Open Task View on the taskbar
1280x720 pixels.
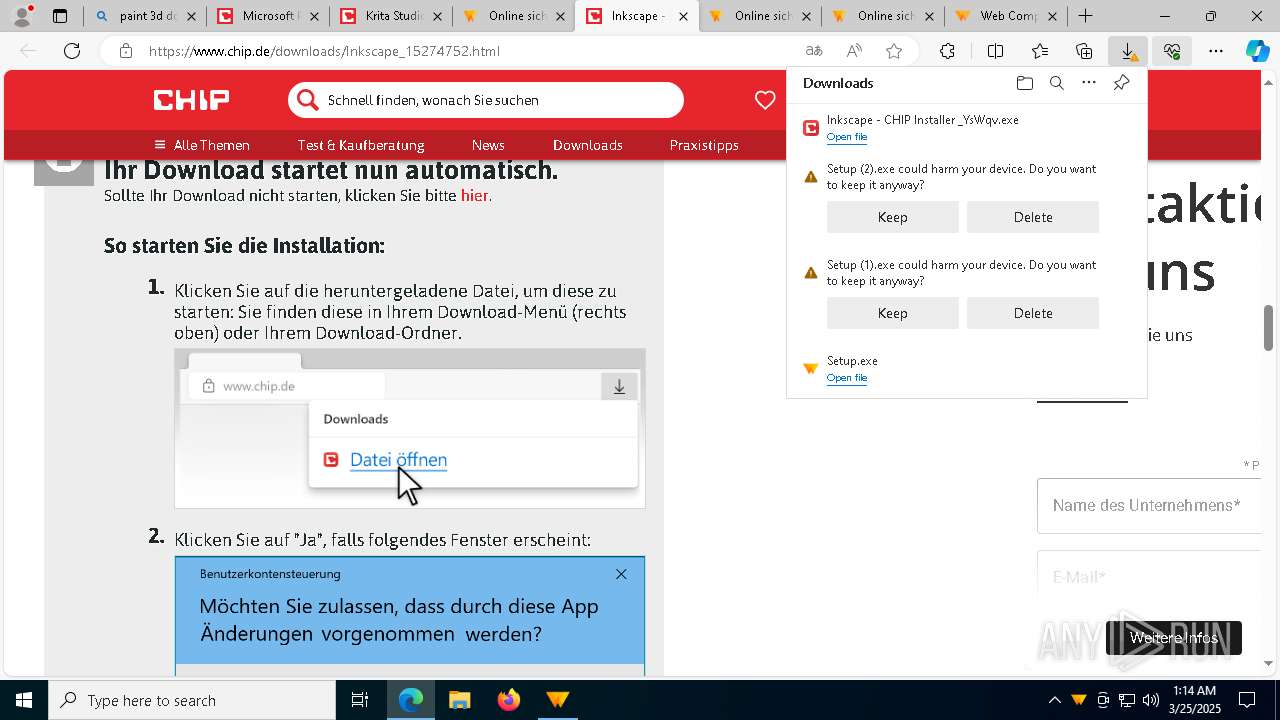tap(360, 700)
